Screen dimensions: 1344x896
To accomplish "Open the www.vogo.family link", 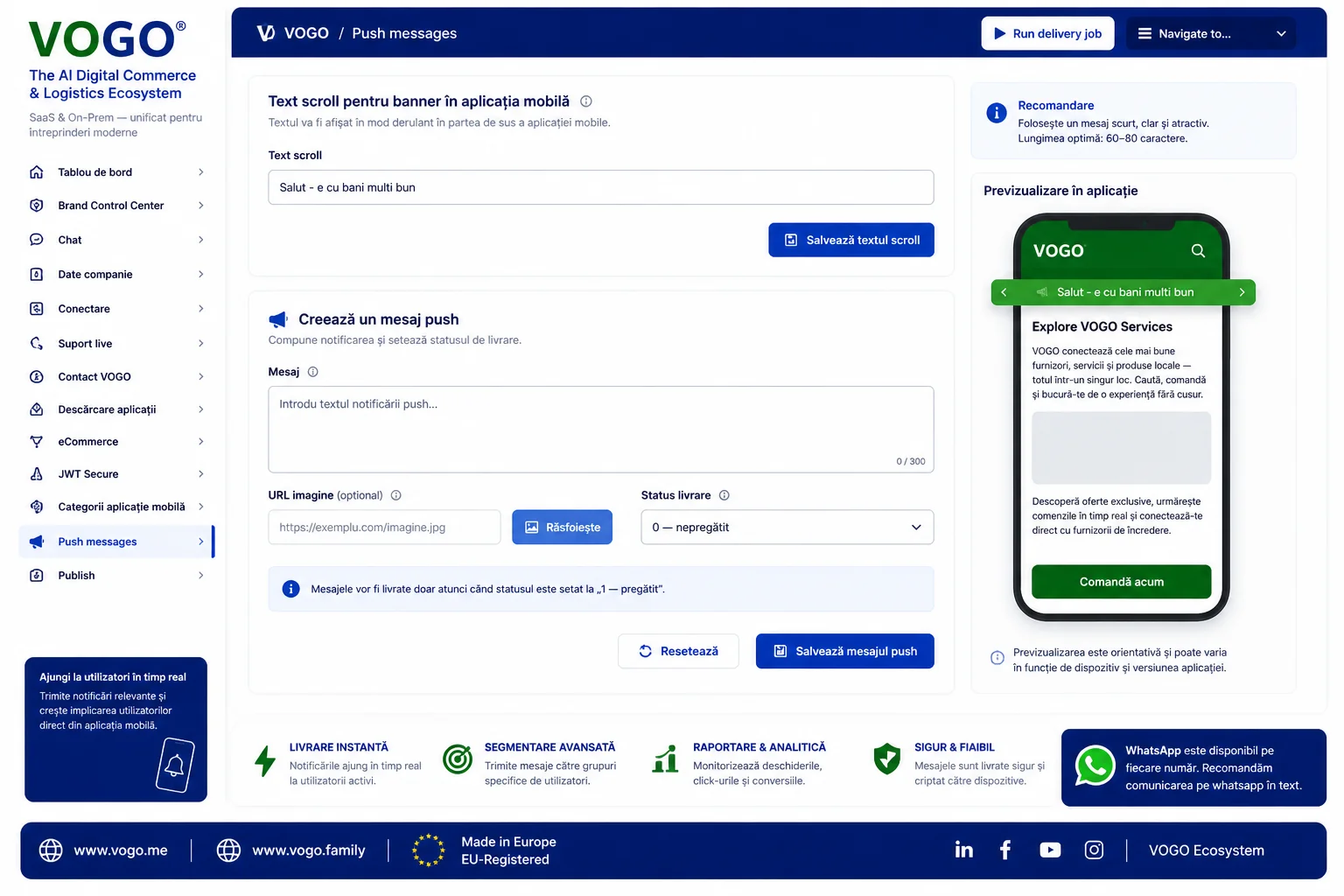I will (291, 850).
